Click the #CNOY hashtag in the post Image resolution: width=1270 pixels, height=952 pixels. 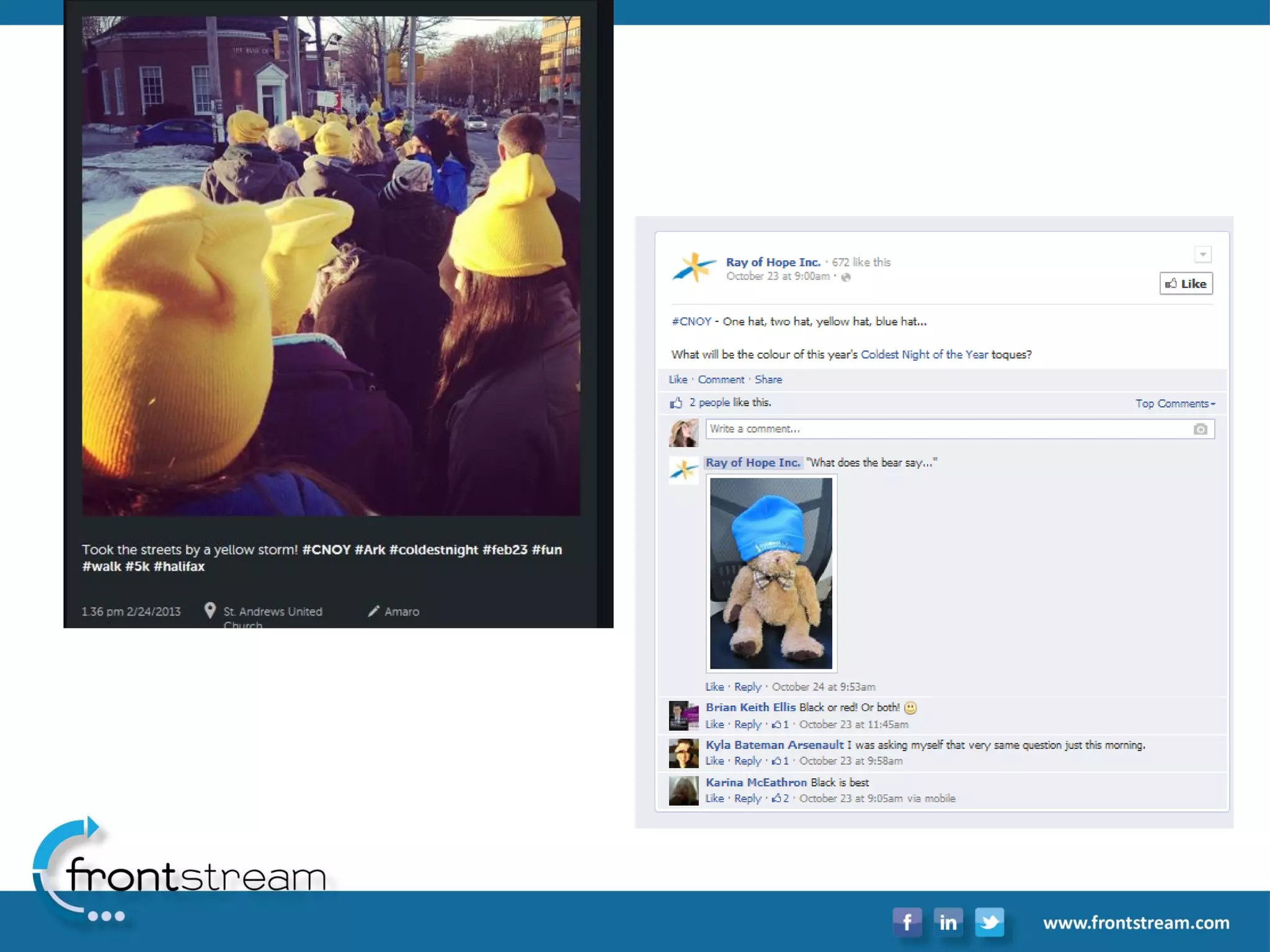click(691, 321)
